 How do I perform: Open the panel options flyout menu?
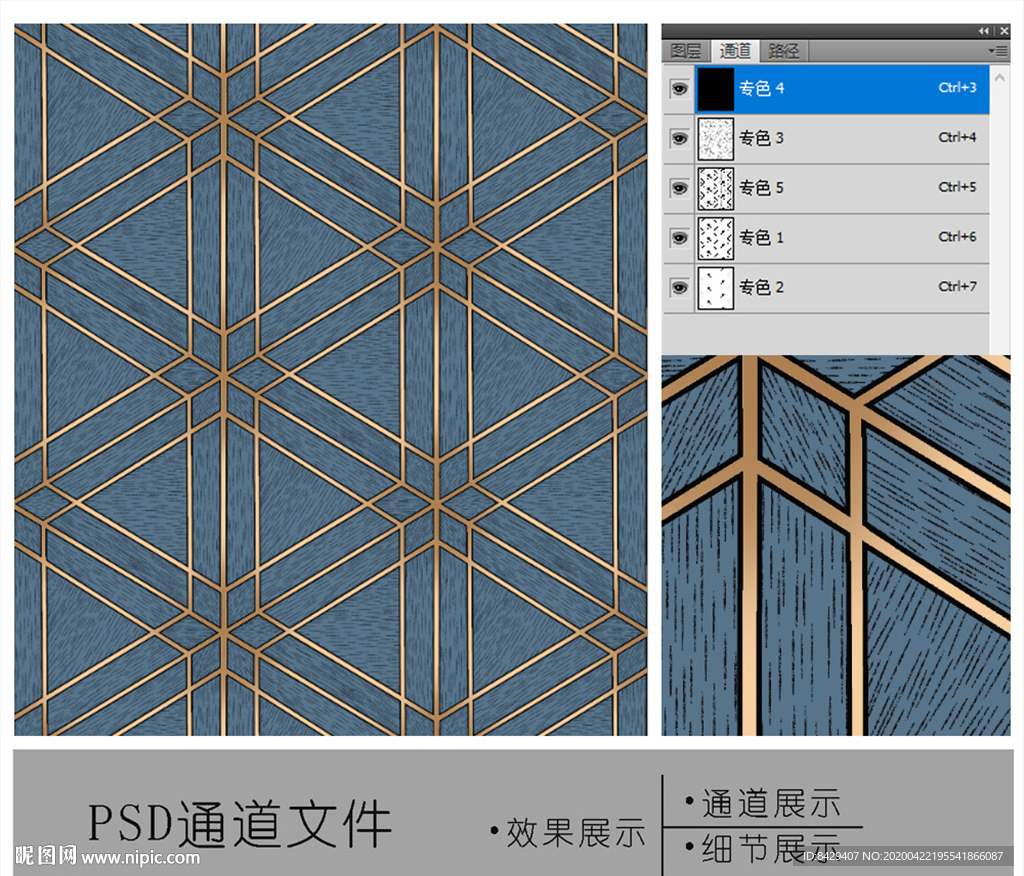[997, 50]
